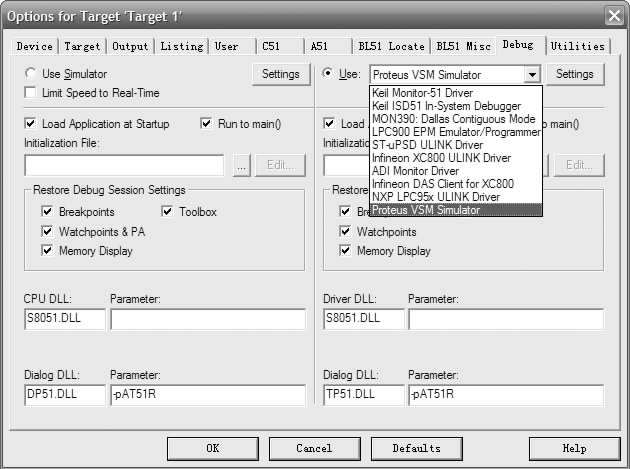Choose ADI Monitor Driver

[456, 171]
